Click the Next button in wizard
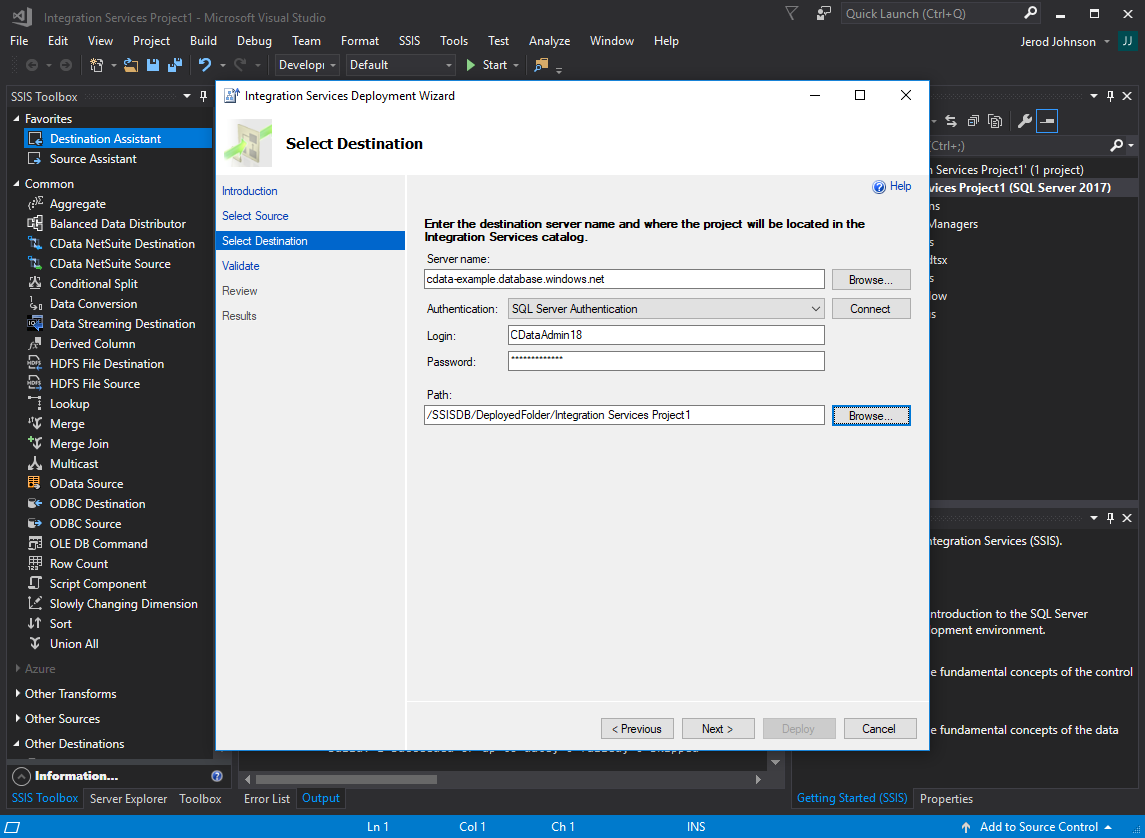The height and width of the screenshot is (838, 1145). tap(717, 729)
